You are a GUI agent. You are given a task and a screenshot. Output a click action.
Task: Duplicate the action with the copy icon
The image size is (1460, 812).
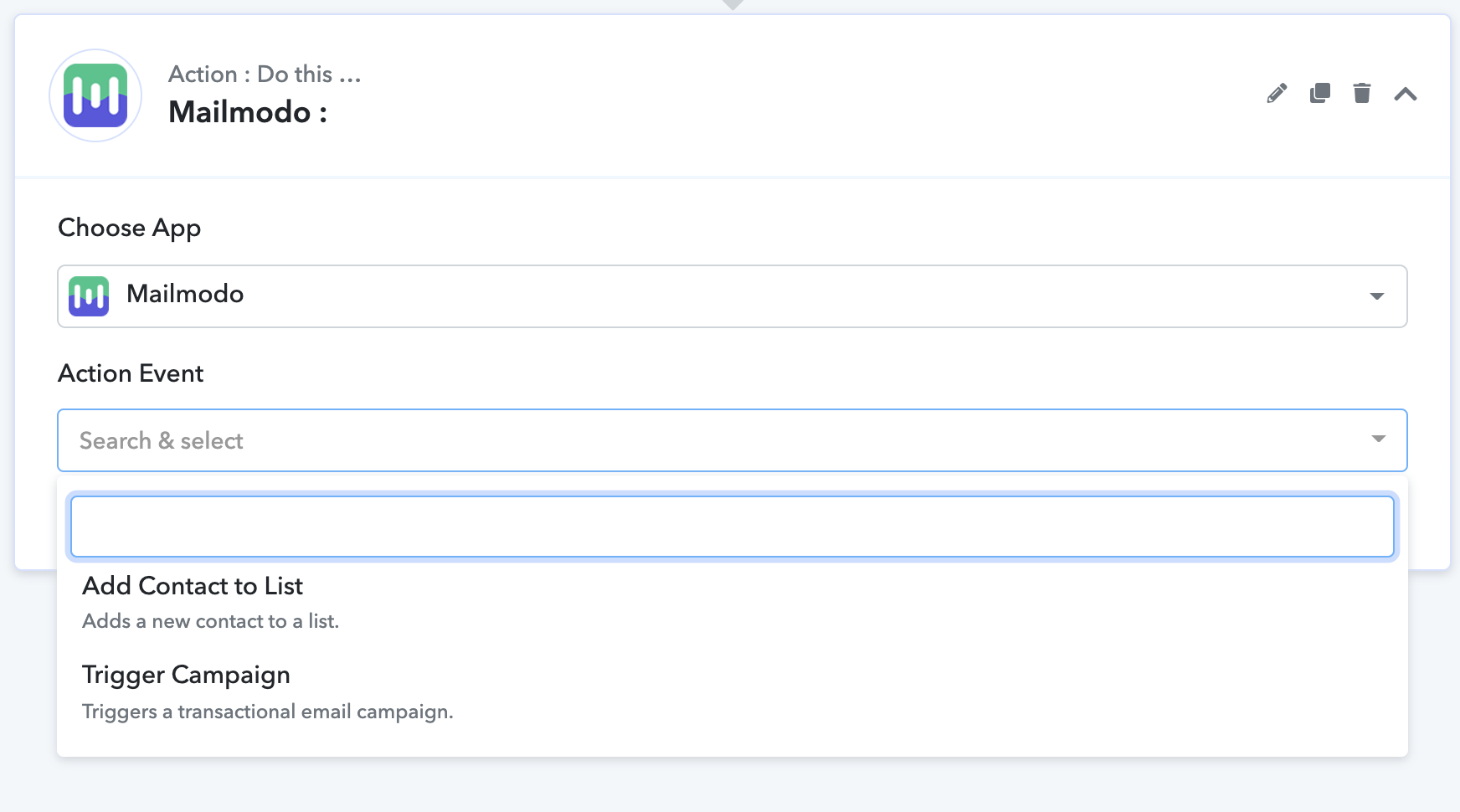coord(1320,93)
